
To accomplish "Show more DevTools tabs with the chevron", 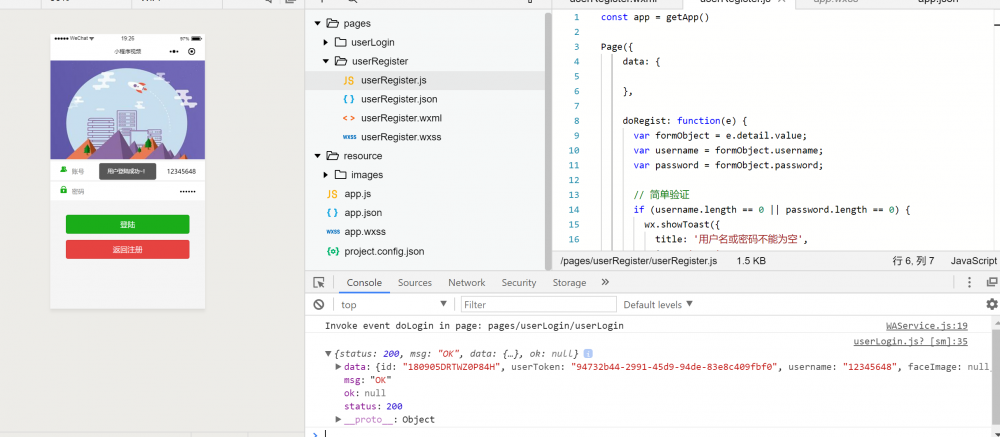I will [605, 283].
